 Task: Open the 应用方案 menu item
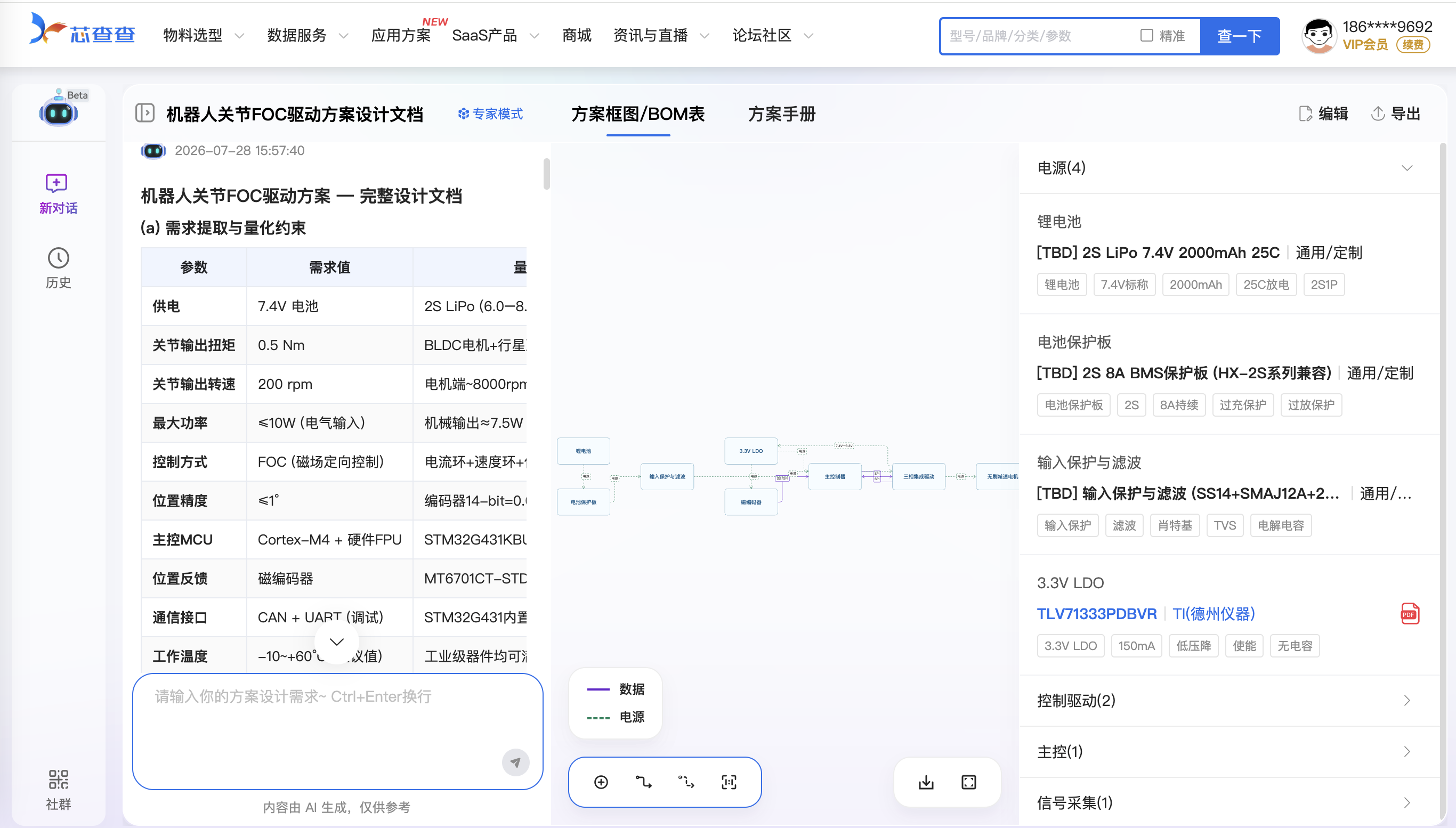pos(401,35)
